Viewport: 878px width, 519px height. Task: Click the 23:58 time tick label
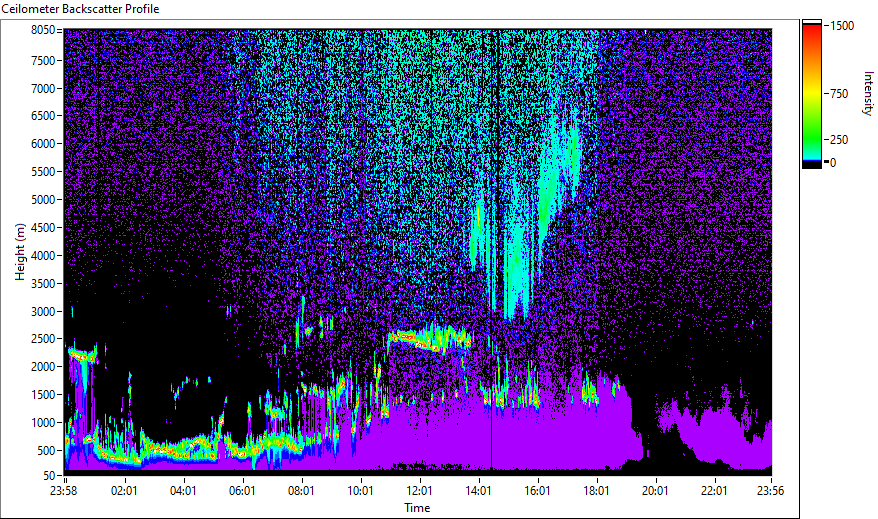click(63, 491)
